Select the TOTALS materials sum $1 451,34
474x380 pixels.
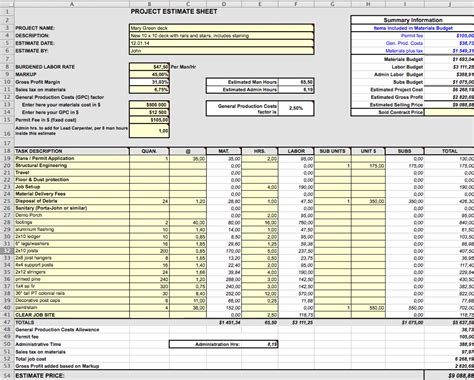(224, 322)
